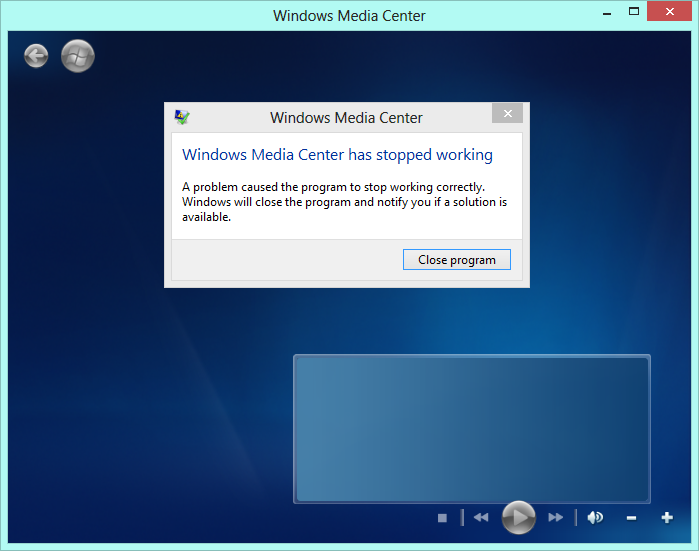Click the Close program button
The height and width of the screenshot is (551, 699).
457,259
